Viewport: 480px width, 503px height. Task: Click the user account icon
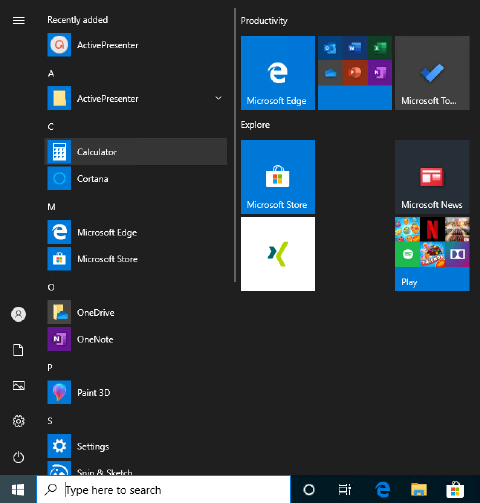pos(19,314)
